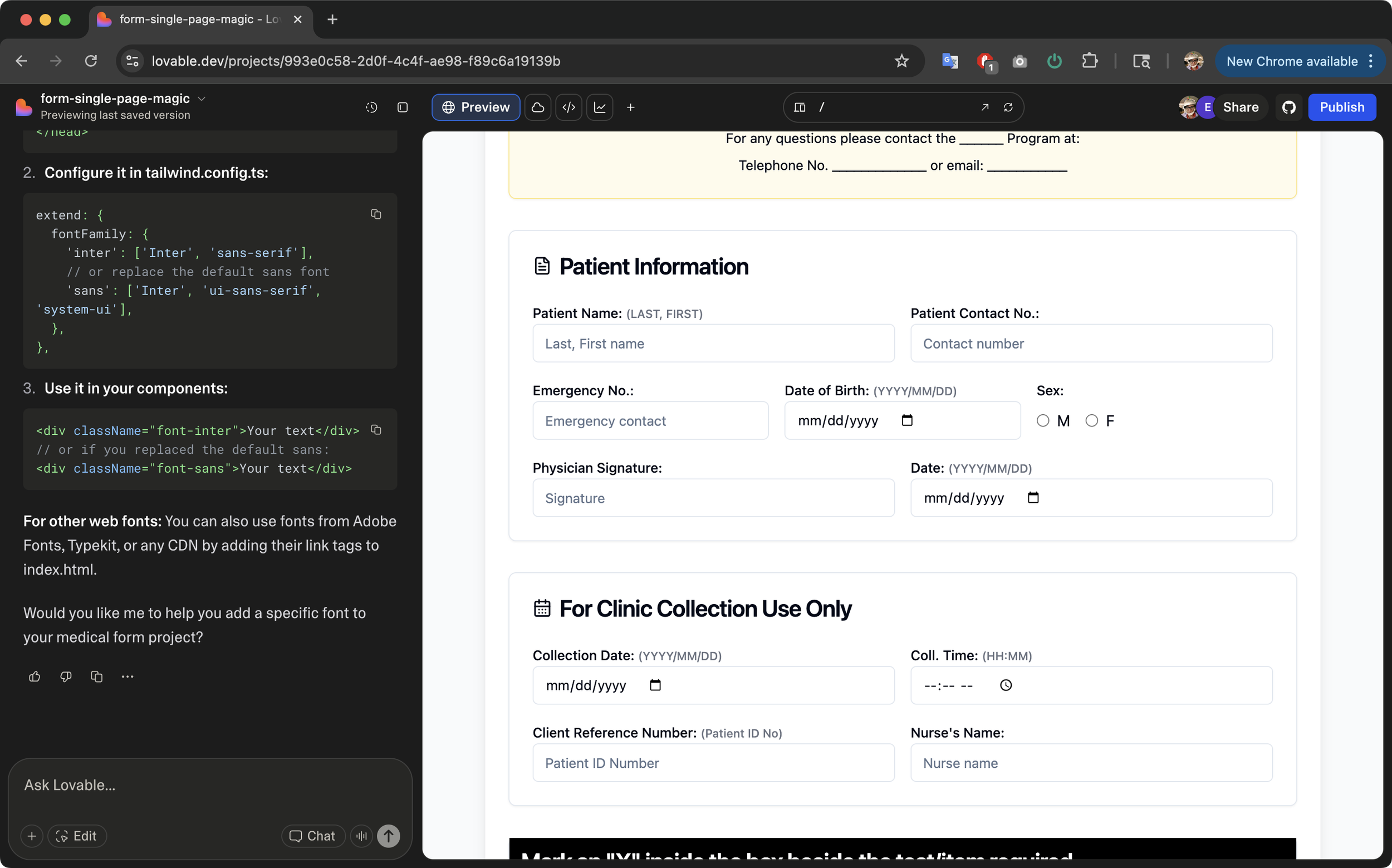Select the F sex radio button
This screenshot has height=868, width=1392.
coord(1092,421)
